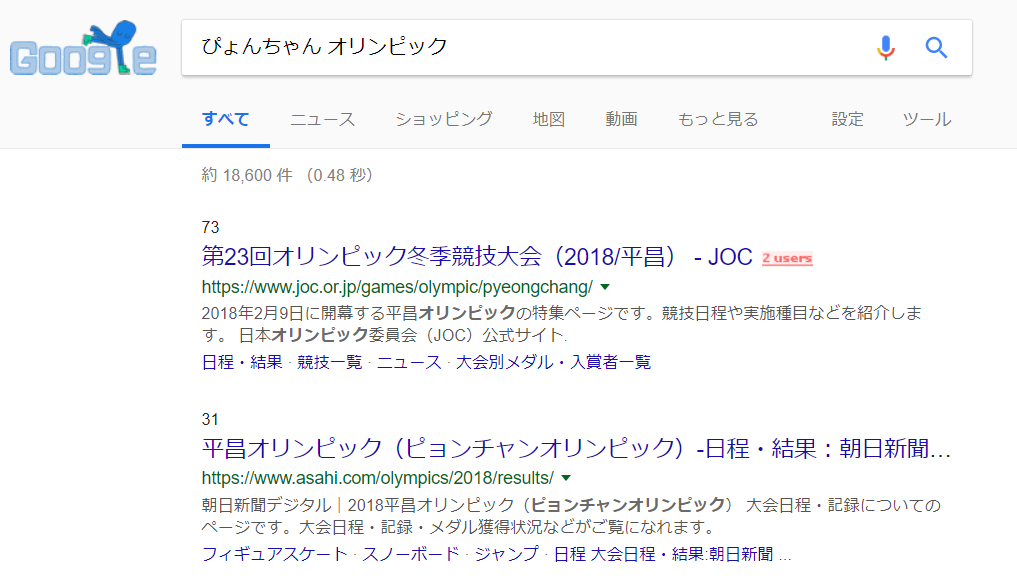The width and height of the screenshot is (1017, 581).
Task: Click the asahi.com olympics results URL
Action: tap(377, 478)
